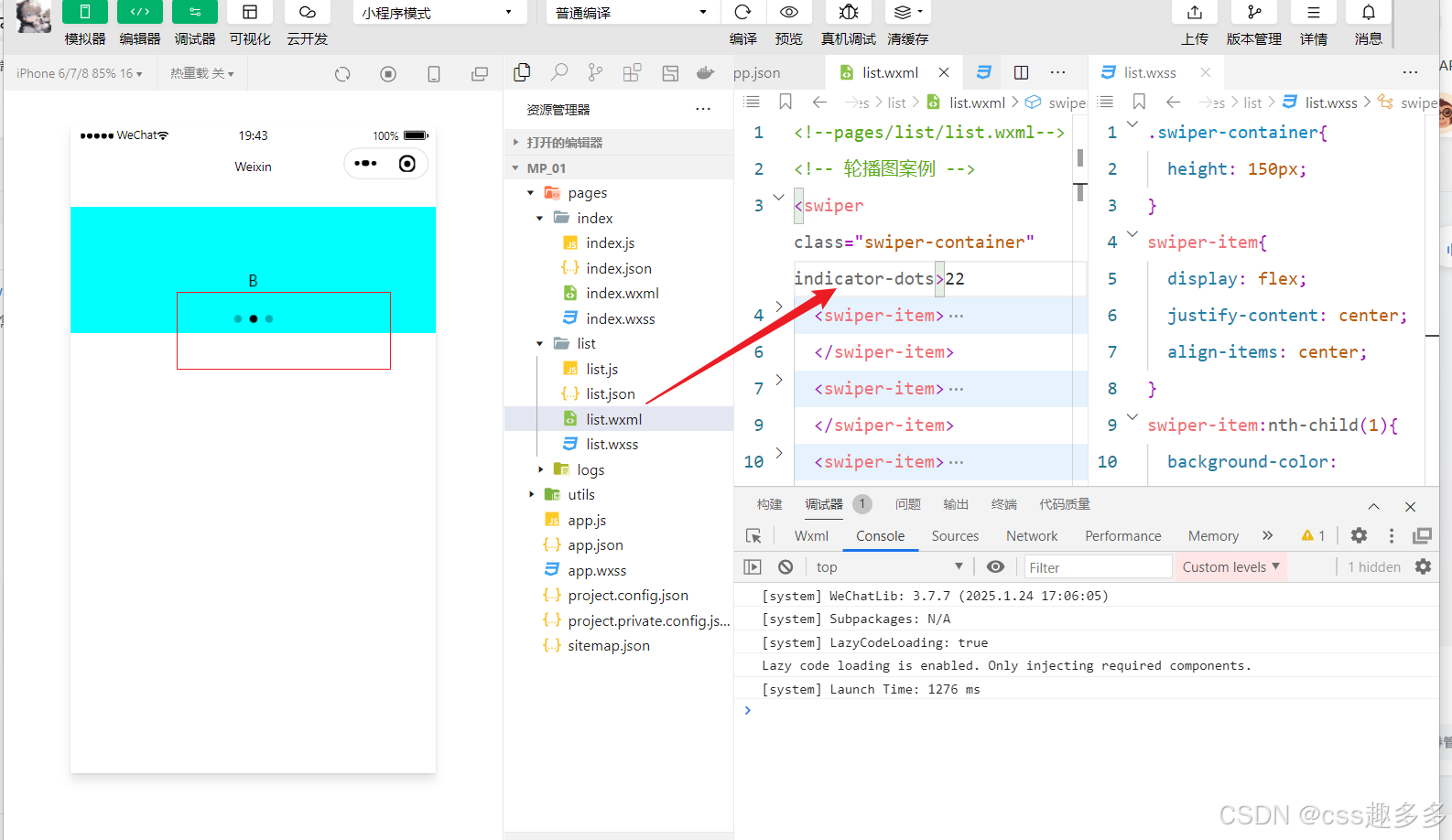
Task: Open the resource manager more options
Action: 703,109
